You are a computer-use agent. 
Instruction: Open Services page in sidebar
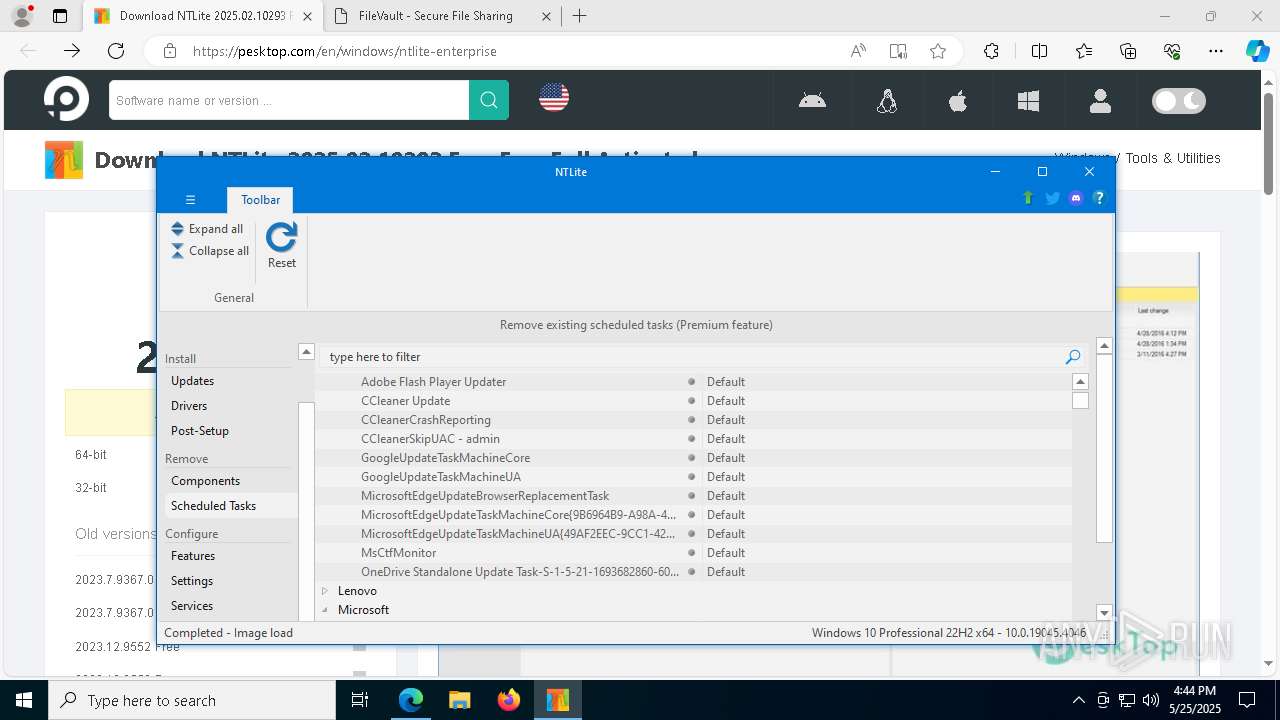(x=230, y=606)
